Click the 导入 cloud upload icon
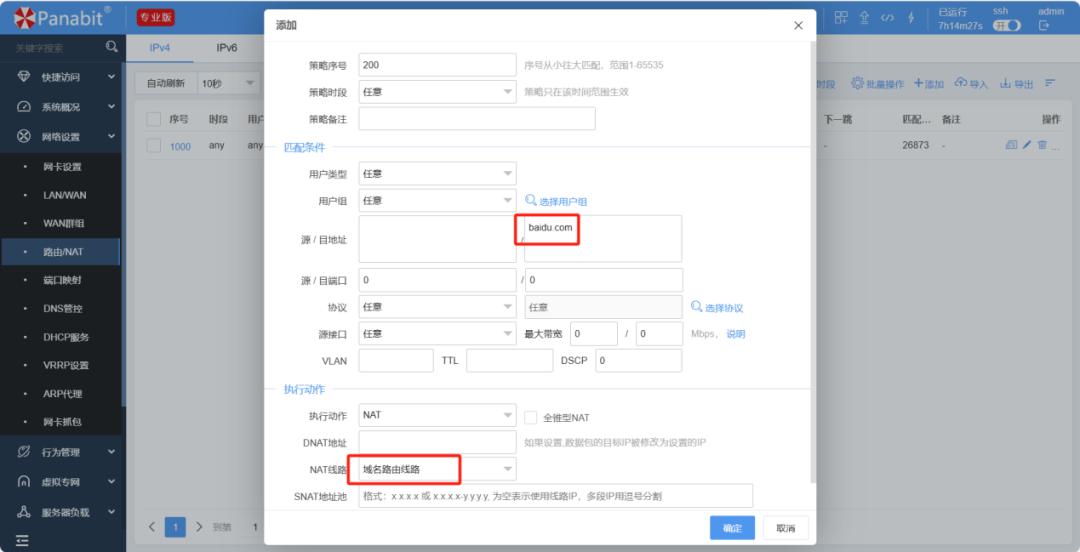 click(961, 83)
